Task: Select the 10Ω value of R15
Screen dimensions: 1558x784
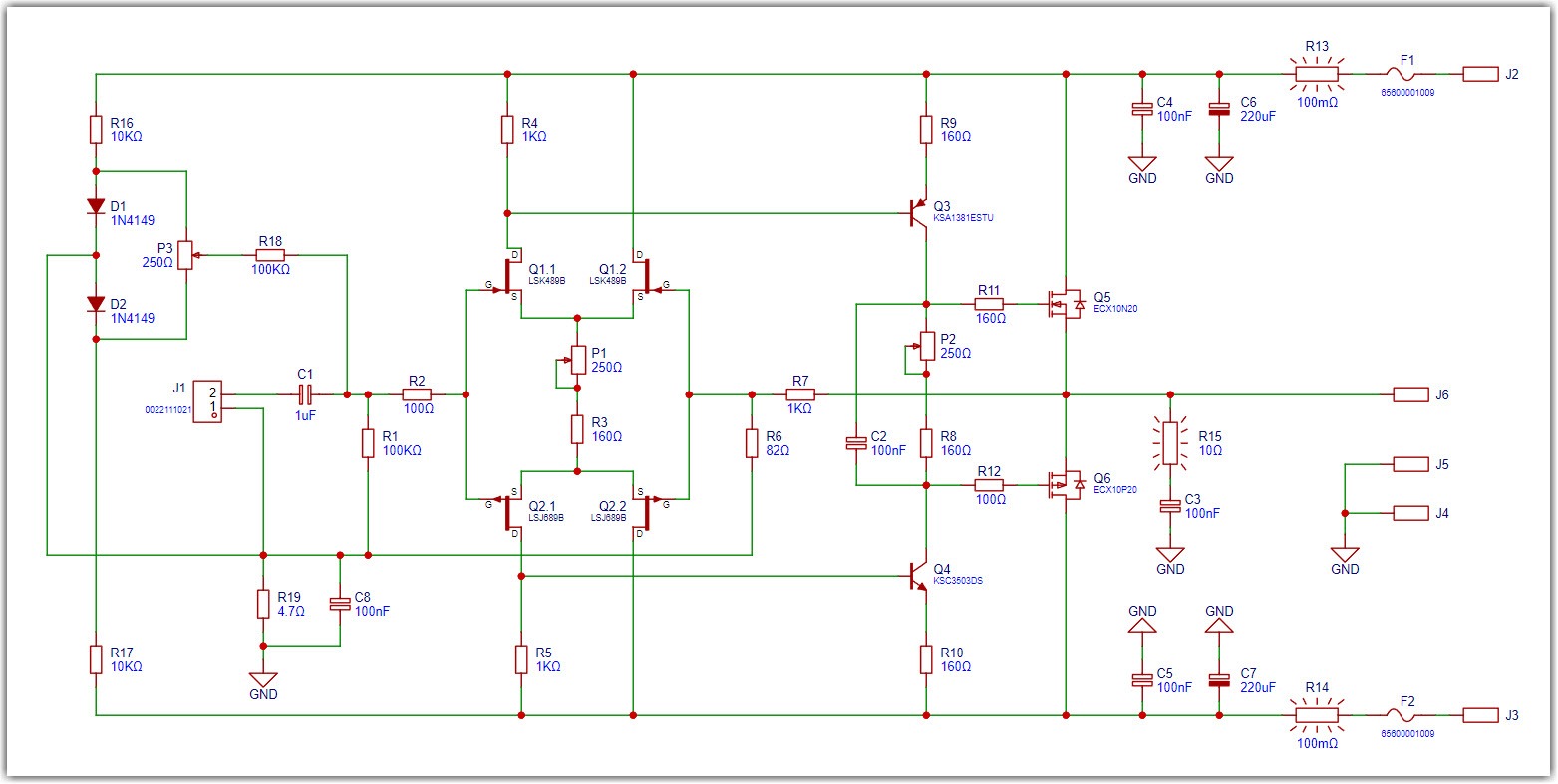Action: (1208, 450)
